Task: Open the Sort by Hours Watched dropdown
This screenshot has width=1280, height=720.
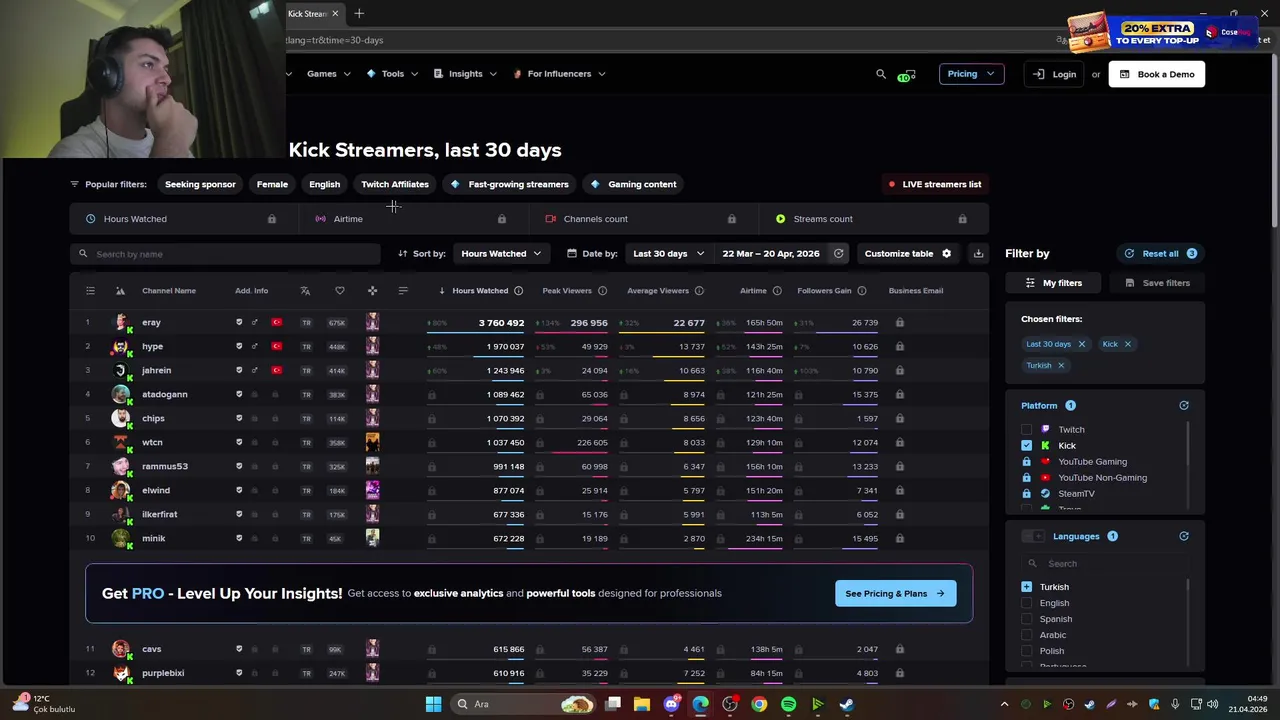Action: (x=501, y=254)
